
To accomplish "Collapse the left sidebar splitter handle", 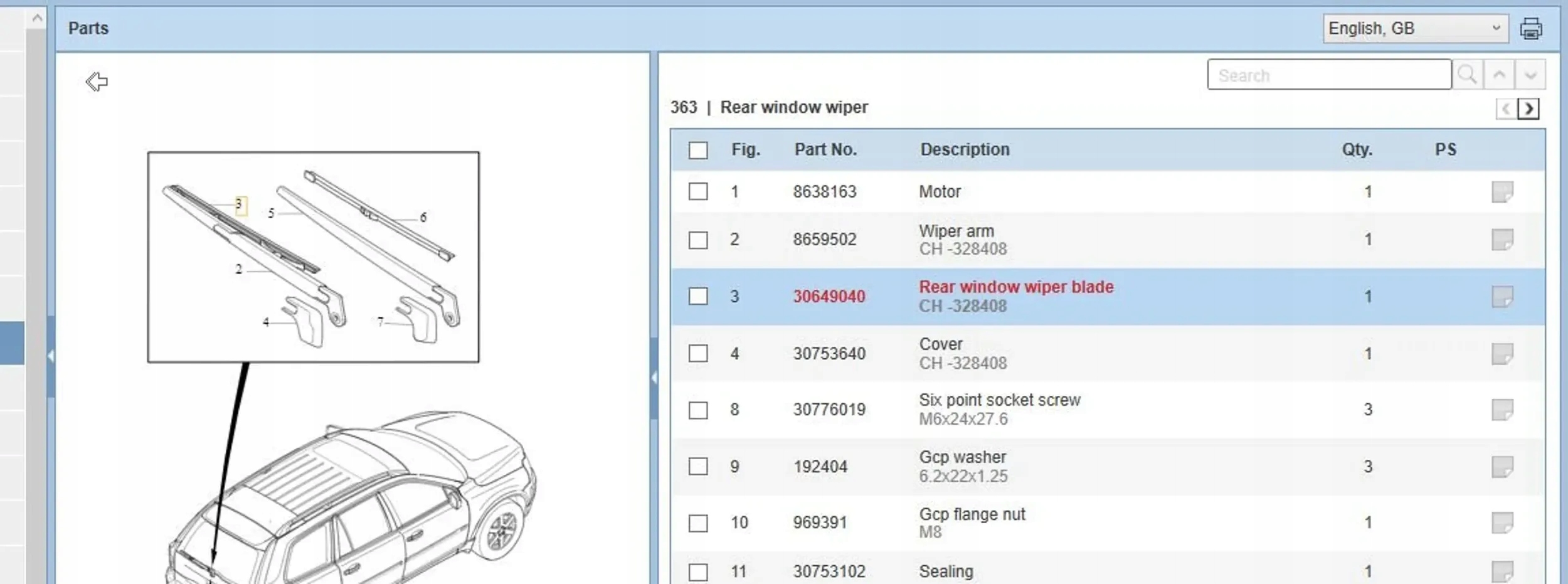I will pyautogui.click(x=51, y=356).
